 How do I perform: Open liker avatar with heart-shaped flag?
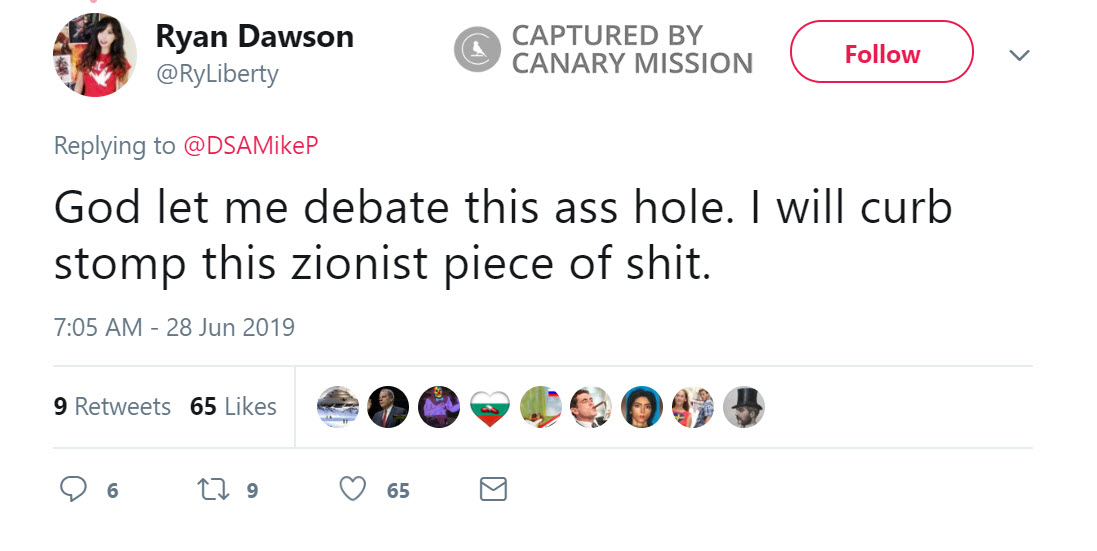(x=490, y=407)
